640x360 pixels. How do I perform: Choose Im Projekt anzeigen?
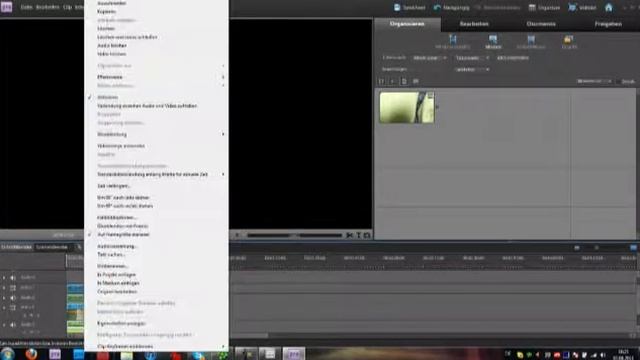(116, 275)
